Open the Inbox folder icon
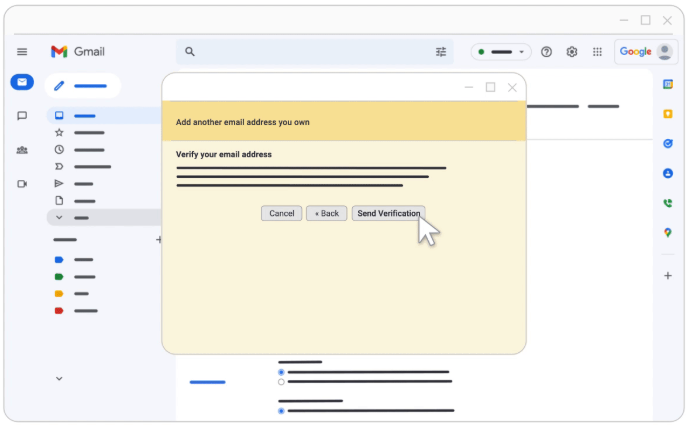This screenshot has height=429, width=691. pos(59,116)
